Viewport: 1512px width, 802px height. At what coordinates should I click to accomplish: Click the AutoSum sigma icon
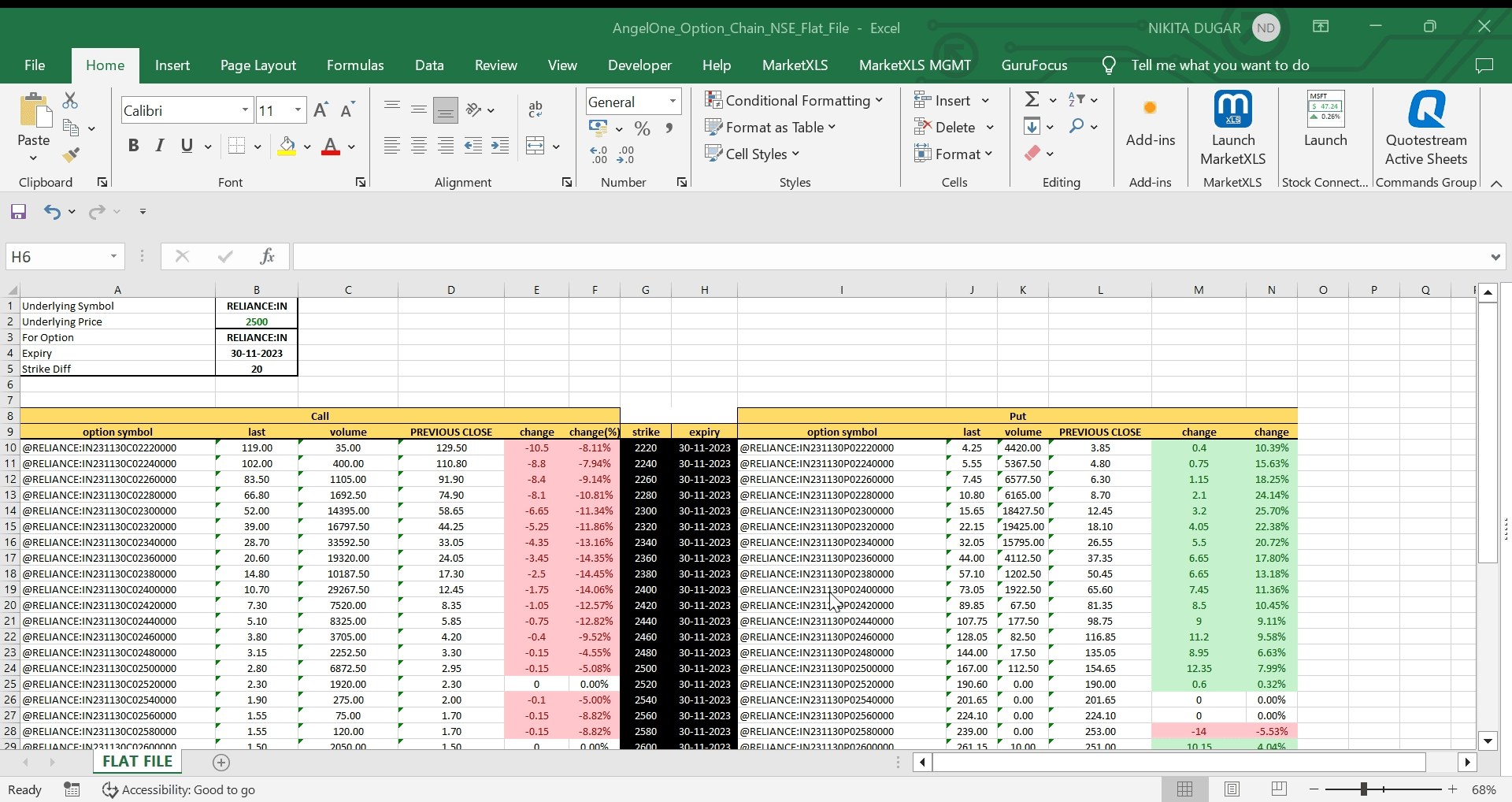(1032, 100)
